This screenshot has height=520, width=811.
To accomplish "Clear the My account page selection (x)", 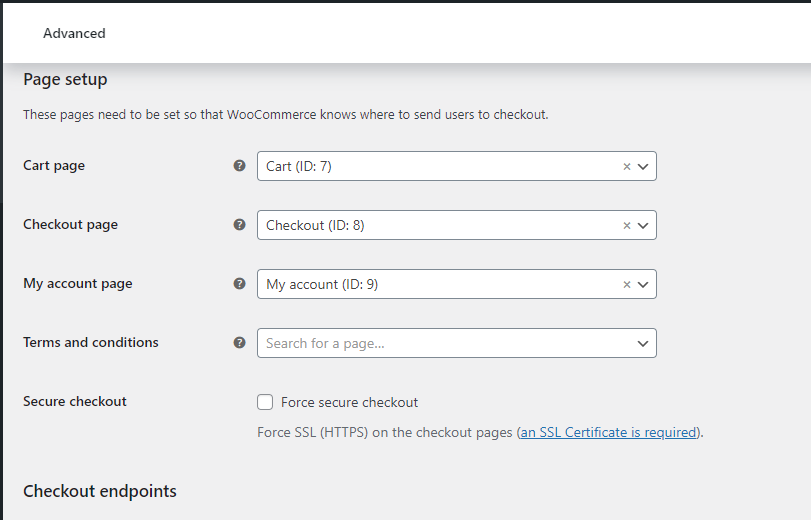I will 627,285.
